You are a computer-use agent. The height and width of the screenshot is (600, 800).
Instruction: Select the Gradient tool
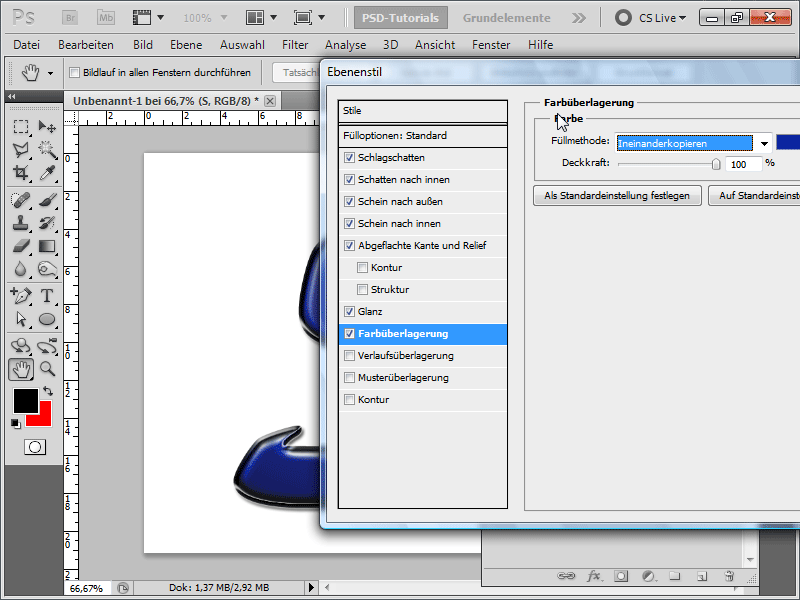coord(47,246)
